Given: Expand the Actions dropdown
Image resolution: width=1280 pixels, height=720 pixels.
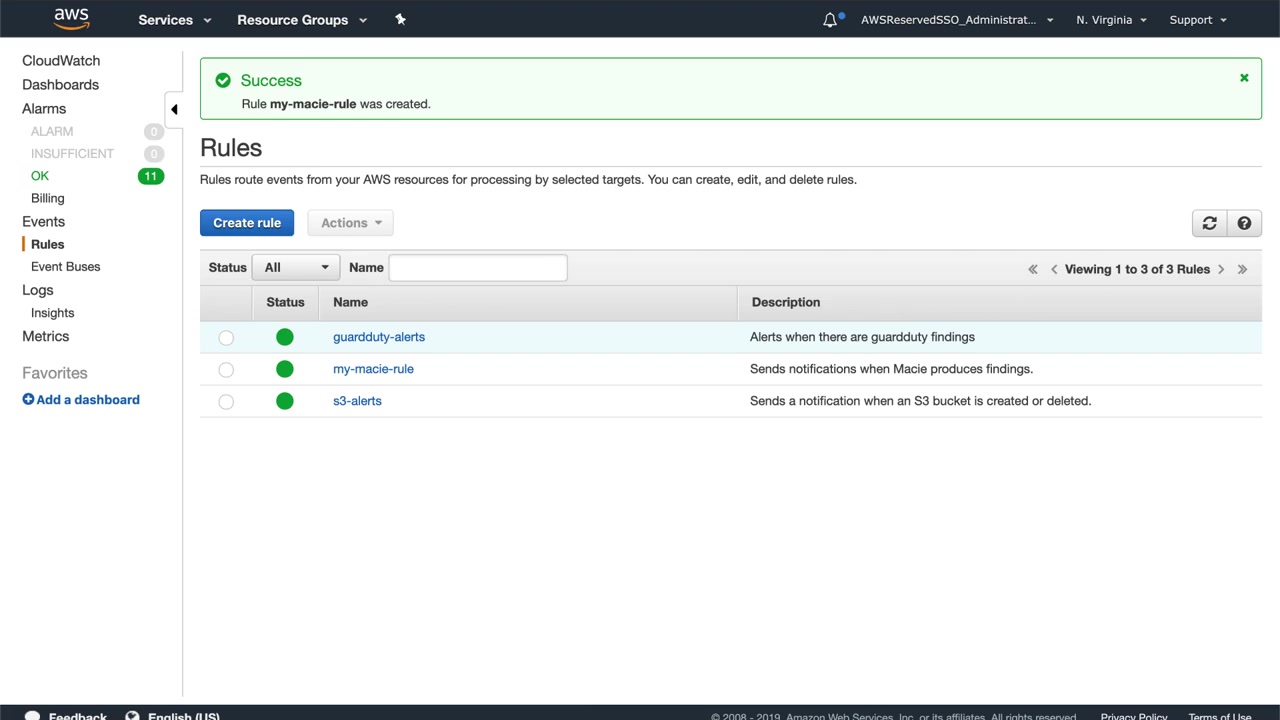Looking at the screenshot, I should point(351,223).
